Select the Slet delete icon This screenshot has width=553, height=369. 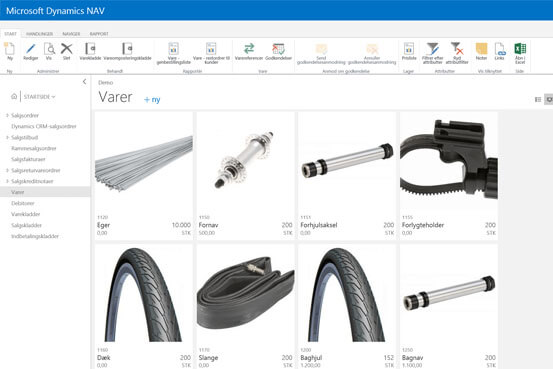point(66,49)
